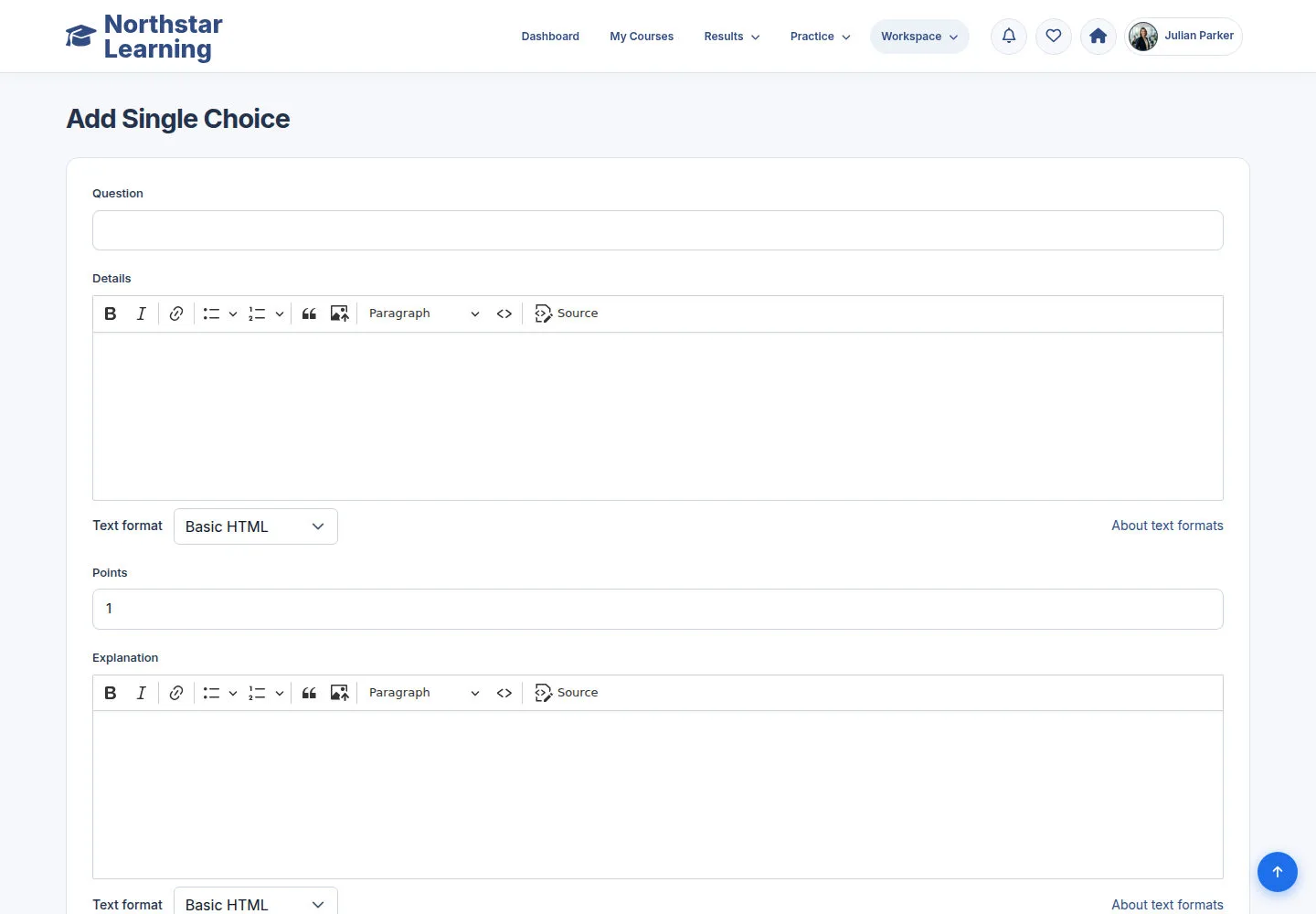Switch the Explanation editor to Source view
Screen dimensions: 1316x914
[x=567, y=693]
